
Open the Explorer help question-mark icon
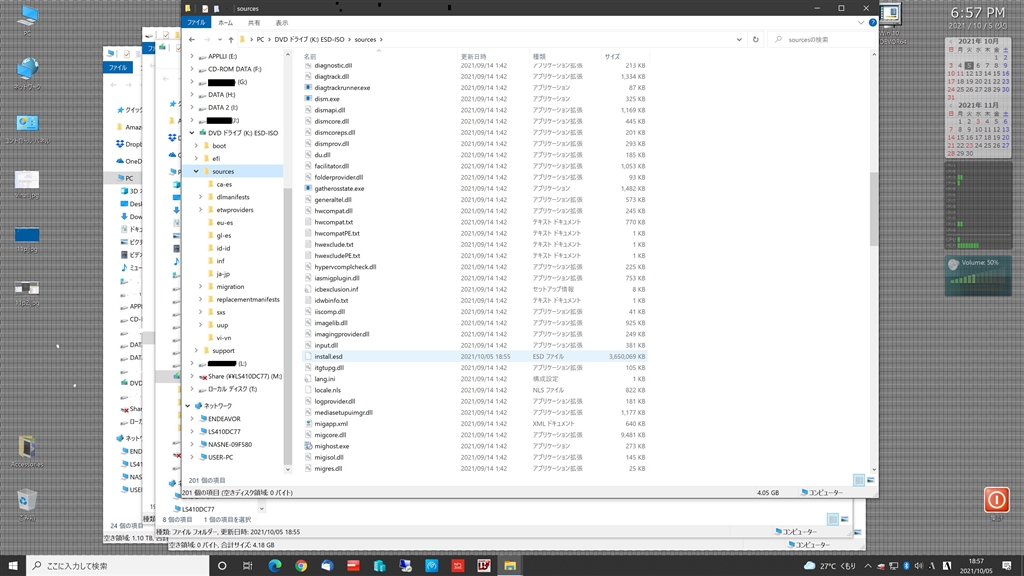(x=872, y=22)
